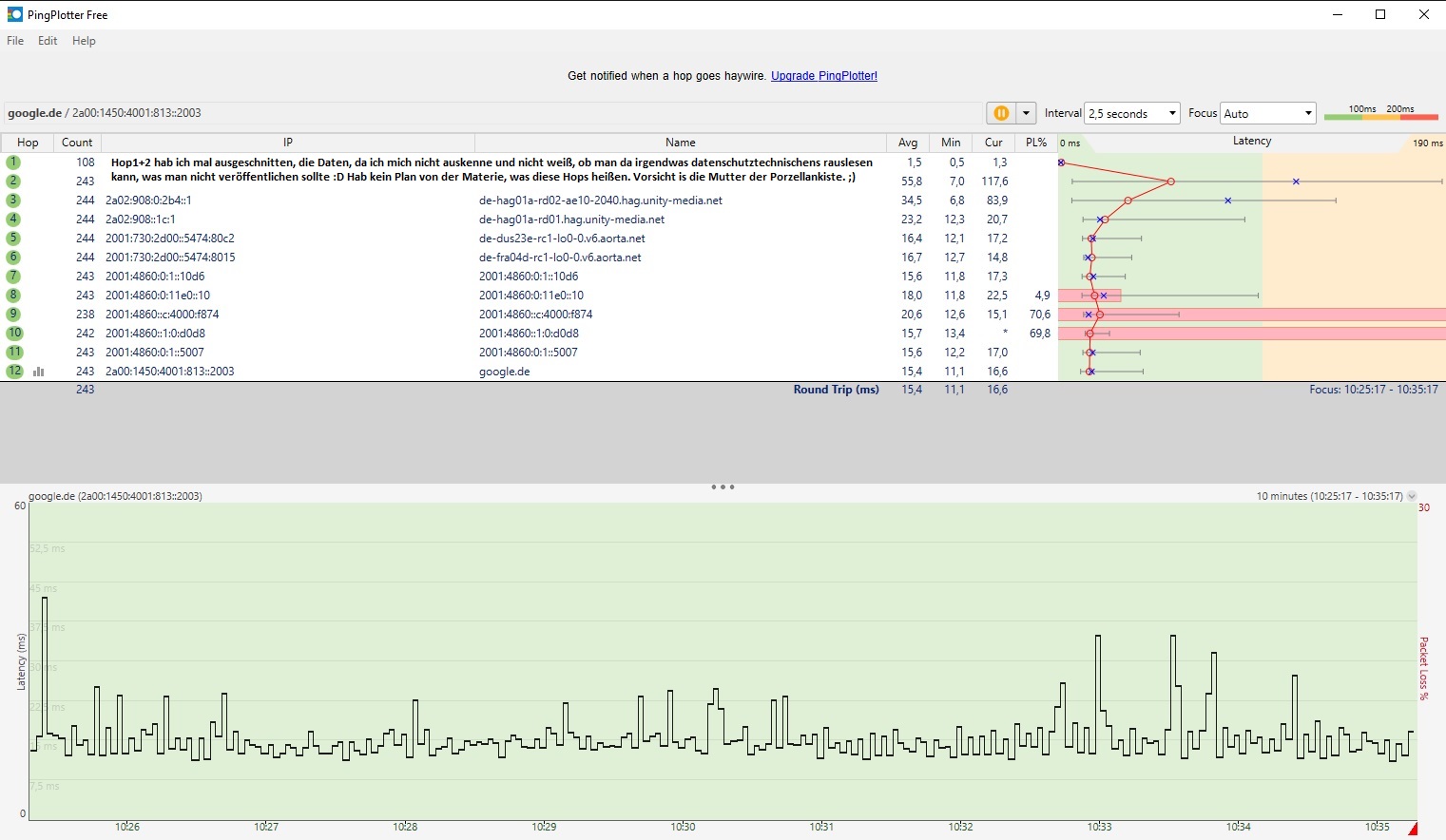This screenshot has width=1446, height=840.
Task: Click the 10:30 time label on the timeline
Action: point(683,827)
